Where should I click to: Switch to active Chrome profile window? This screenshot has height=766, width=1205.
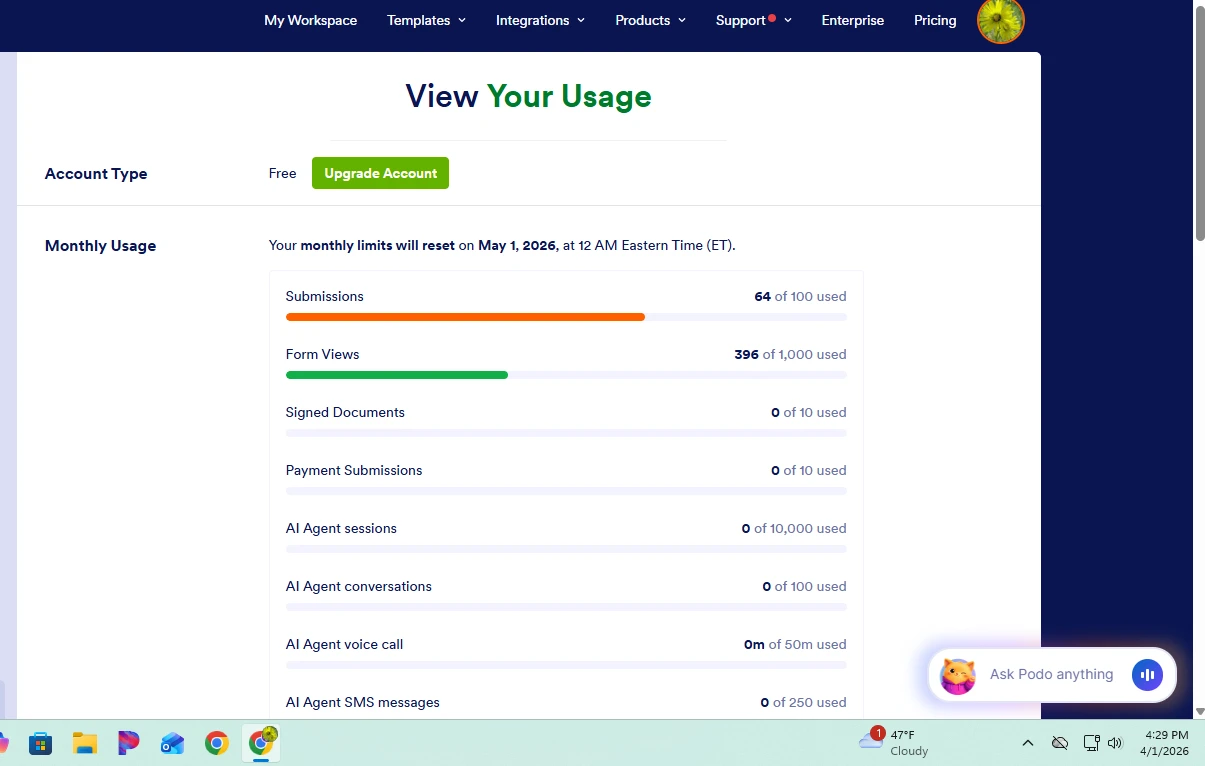[262, 742]
